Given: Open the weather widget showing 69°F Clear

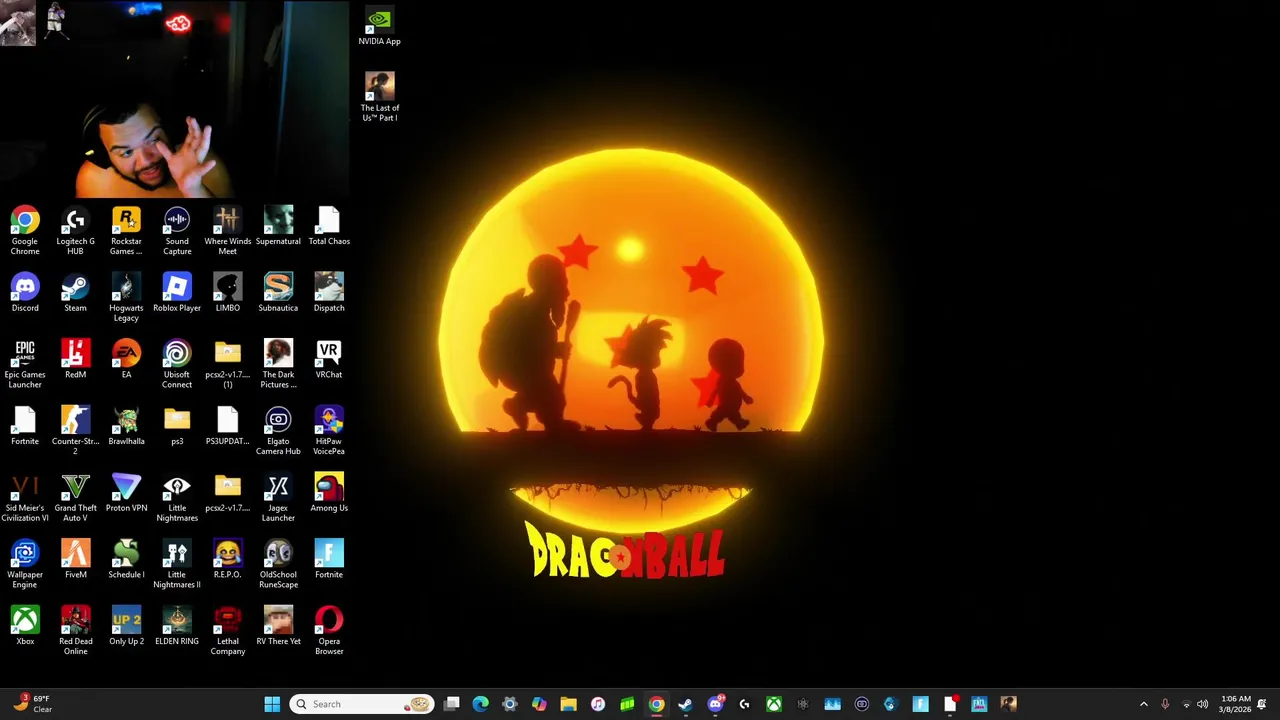Looking at the screenshot, I should tap(32, 704).
